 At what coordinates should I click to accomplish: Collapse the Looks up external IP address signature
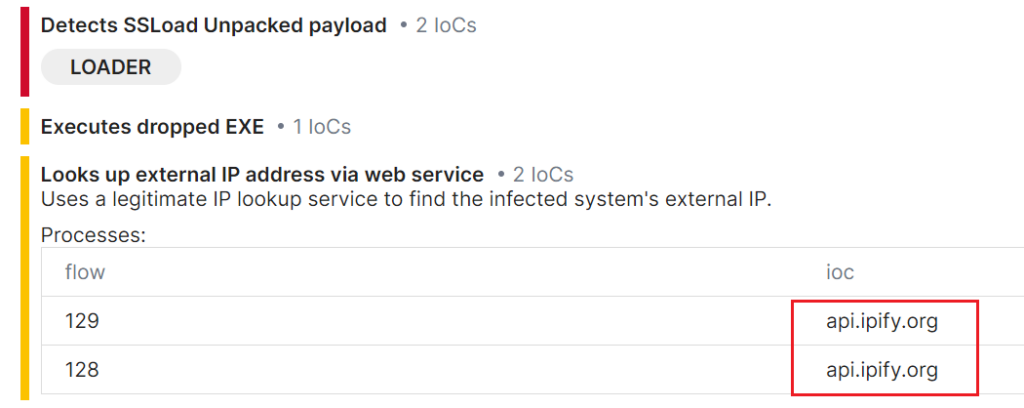point(262,175)
